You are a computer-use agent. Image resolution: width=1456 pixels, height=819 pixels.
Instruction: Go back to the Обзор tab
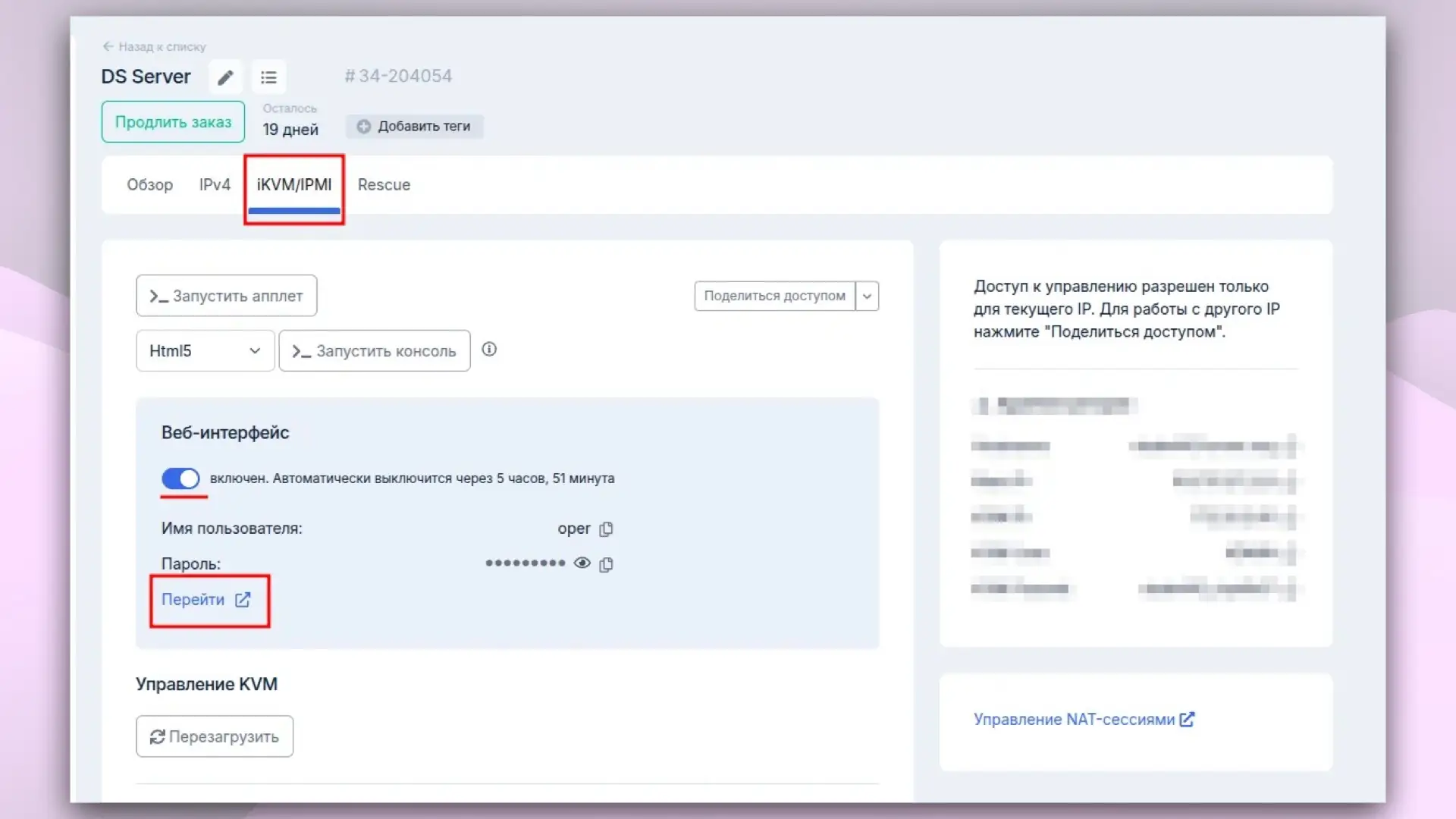149,184
